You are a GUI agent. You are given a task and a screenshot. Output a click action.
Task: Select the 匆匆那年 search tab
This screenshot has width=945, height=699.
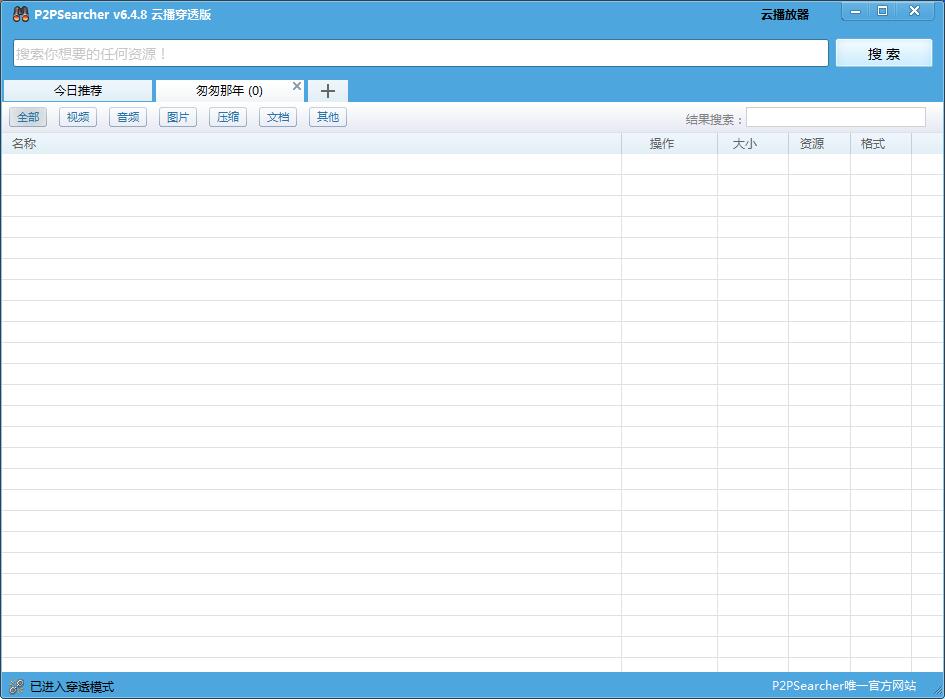tap(225, 90)
